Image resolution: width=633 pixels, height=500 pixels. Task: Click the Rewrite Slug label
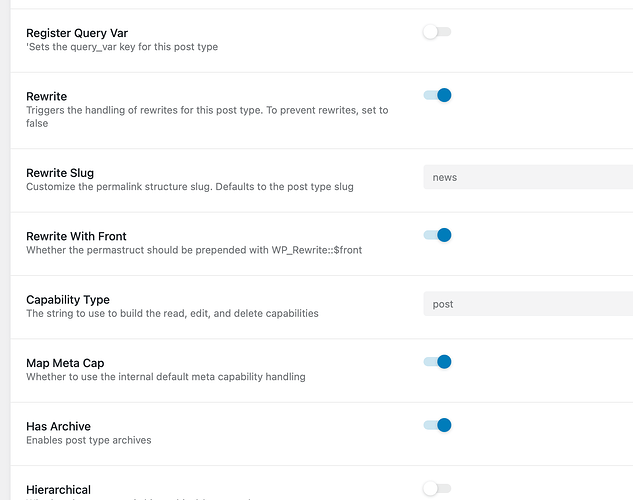coord(60,173)
